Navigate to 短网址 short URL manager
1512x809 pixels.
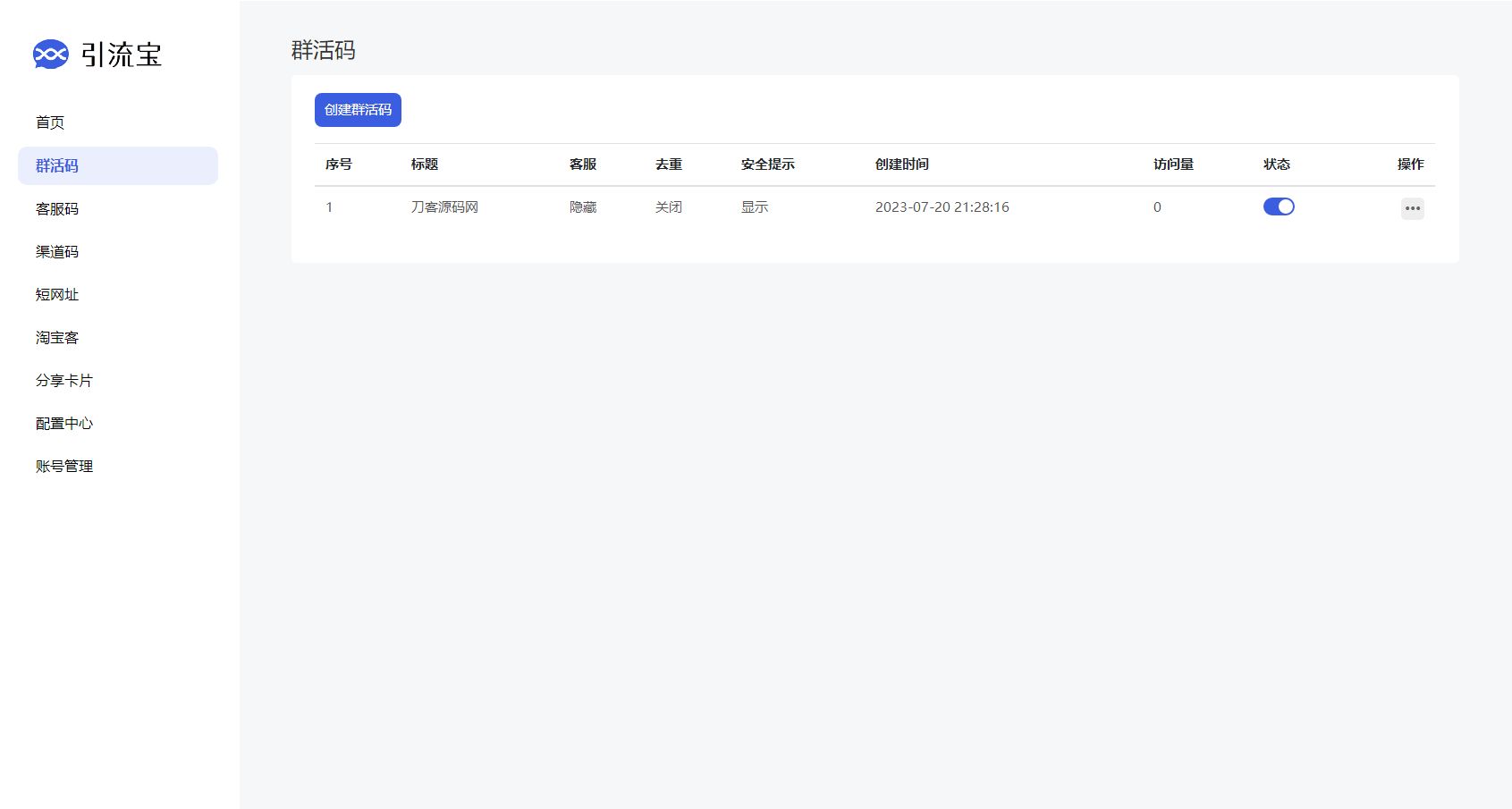pos(56,294)
